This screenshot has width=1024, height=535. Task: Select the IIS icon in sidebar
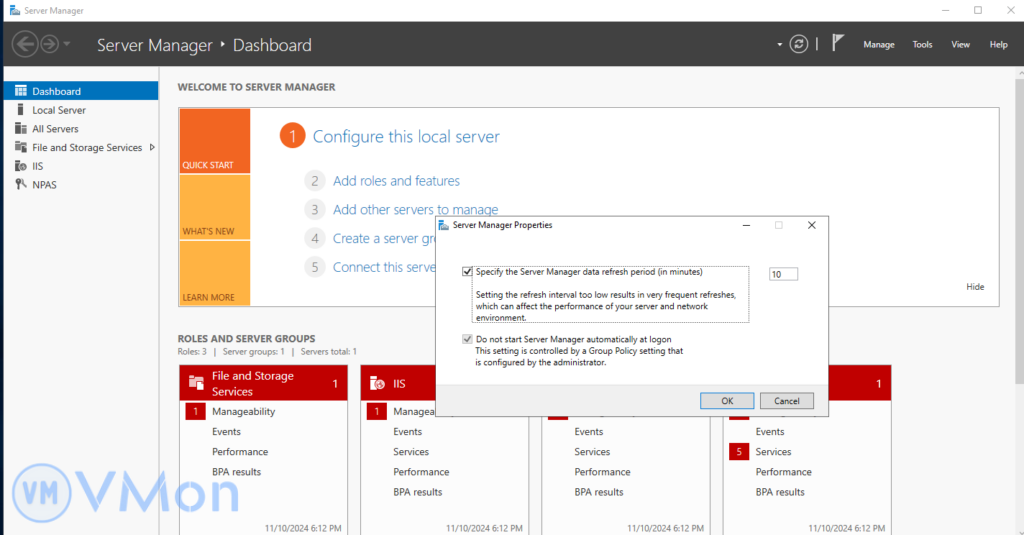(x=21, y=166)
